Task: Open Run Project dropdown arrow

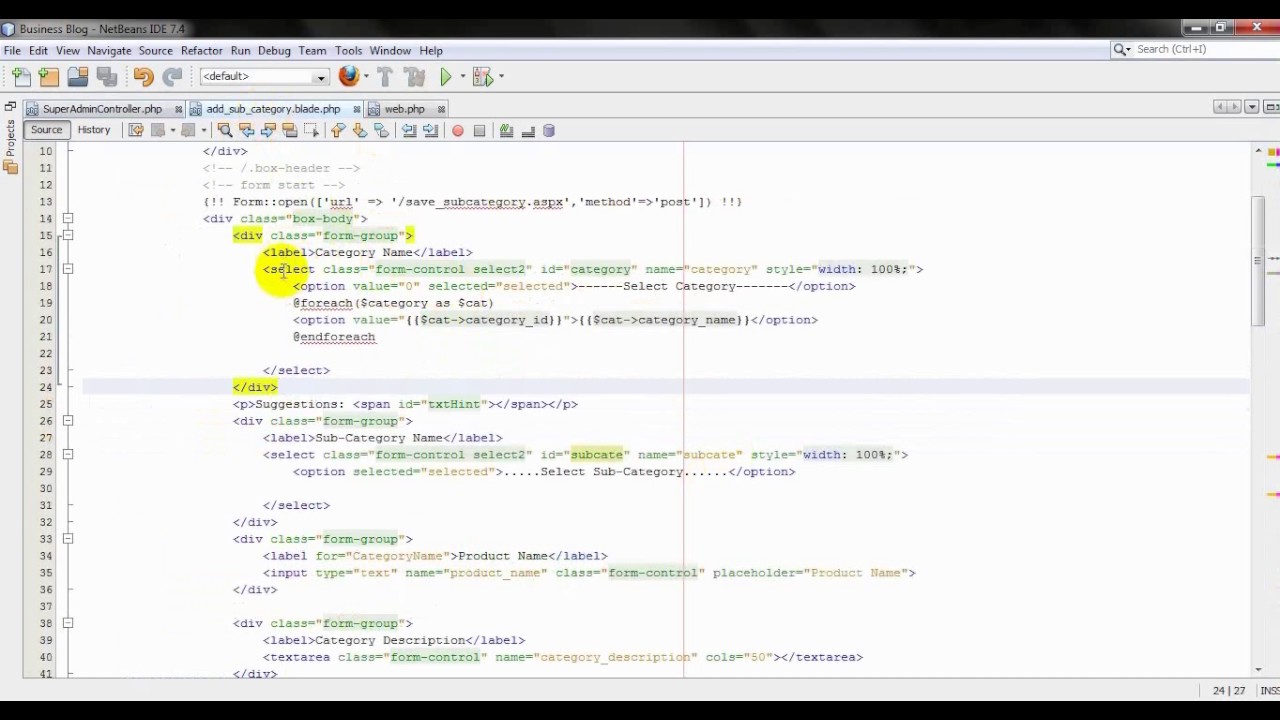Action: coord(463,77)
